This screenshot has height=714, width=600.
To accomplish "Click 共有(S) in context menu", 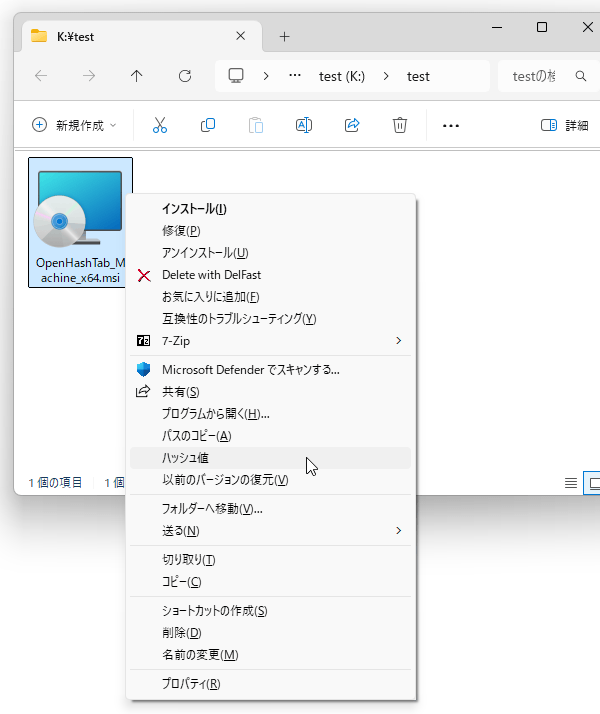I will pos(270,392).
